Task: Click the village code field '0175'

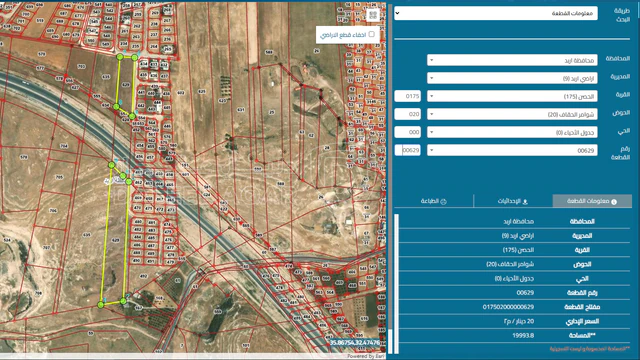Action: click(x=407, y=96)
